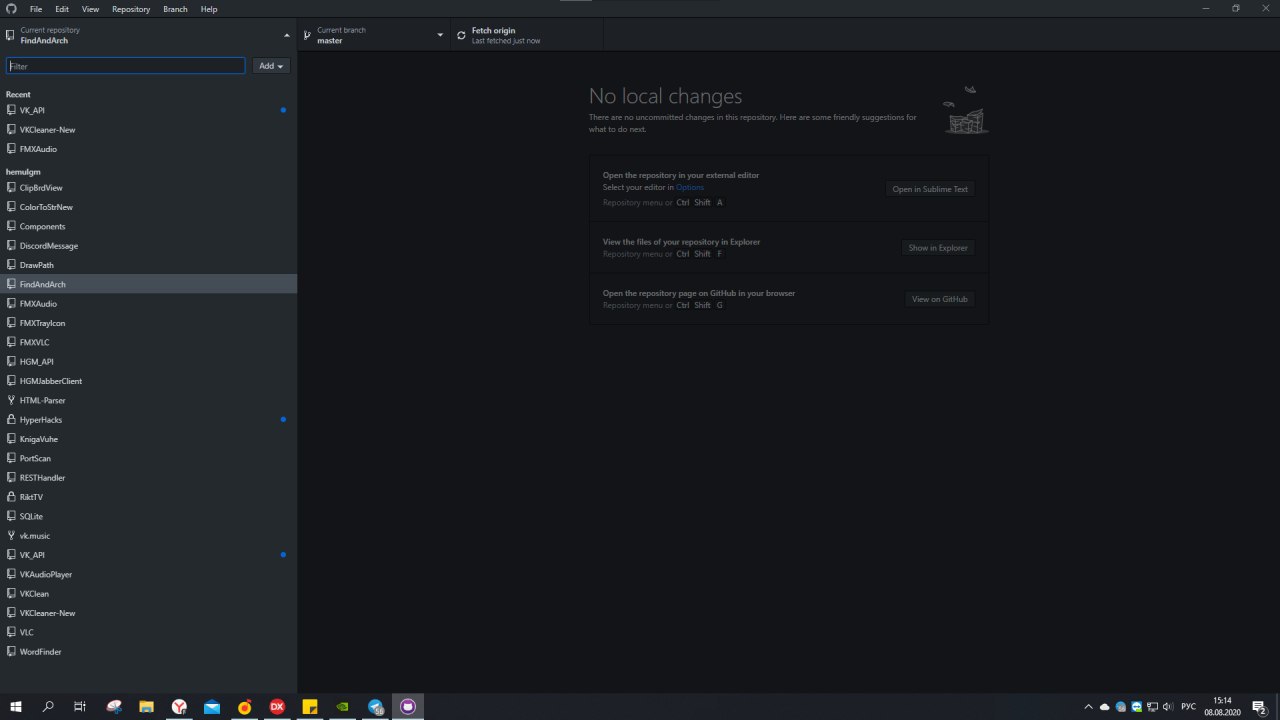This screenshot has height=720, width=1280.
Task: Click the DiscordMessage repository icon
Action: (11, 246)
